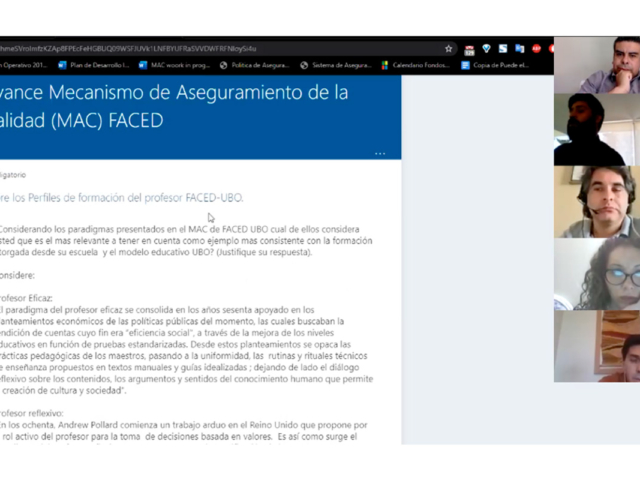Image resolution: width=640 pixels, height=480 pixels.
Task: Select video tile of woman with glasses
Action: (x=597, y=274)
